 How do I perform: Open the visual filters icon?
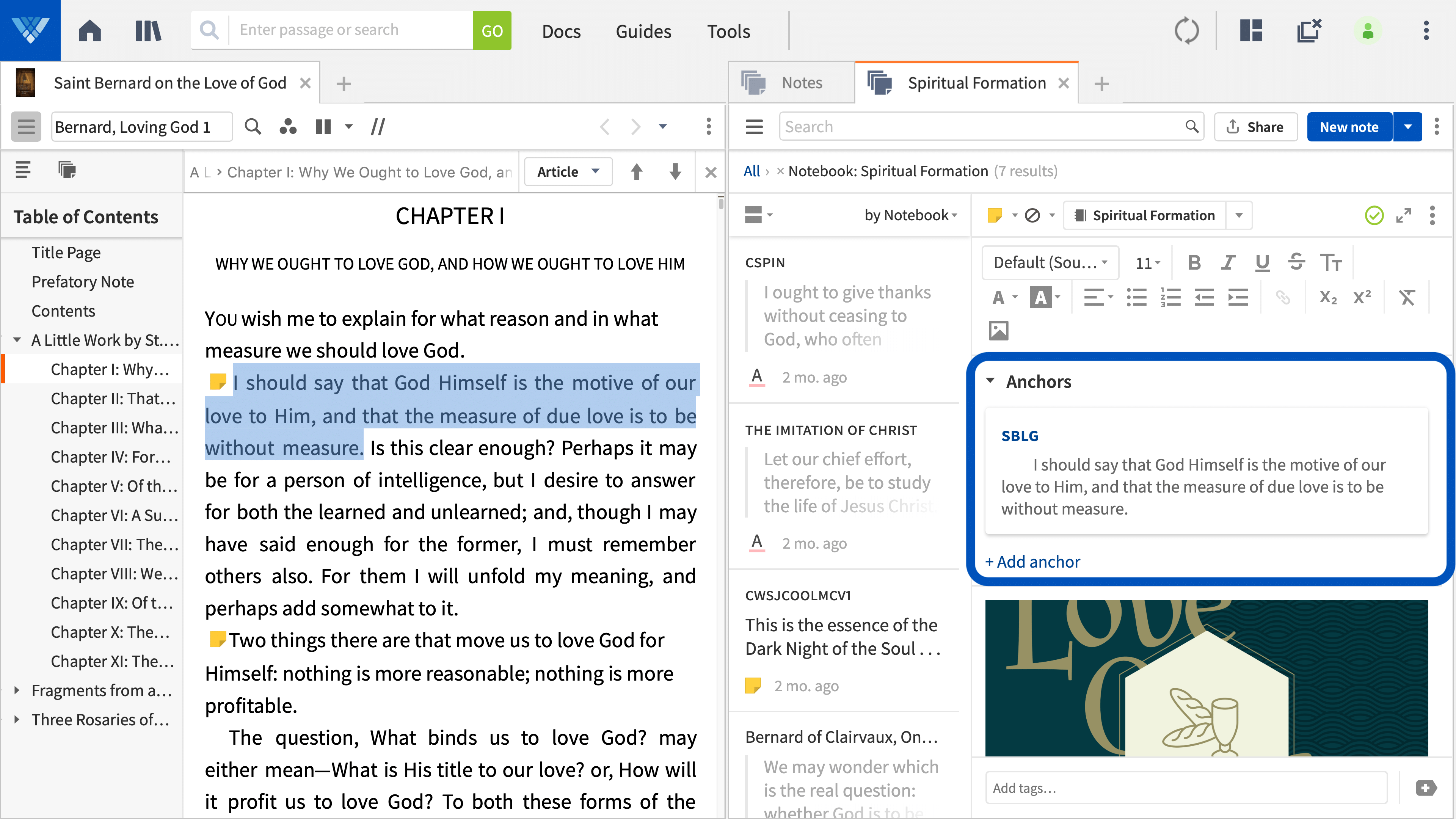288,127
